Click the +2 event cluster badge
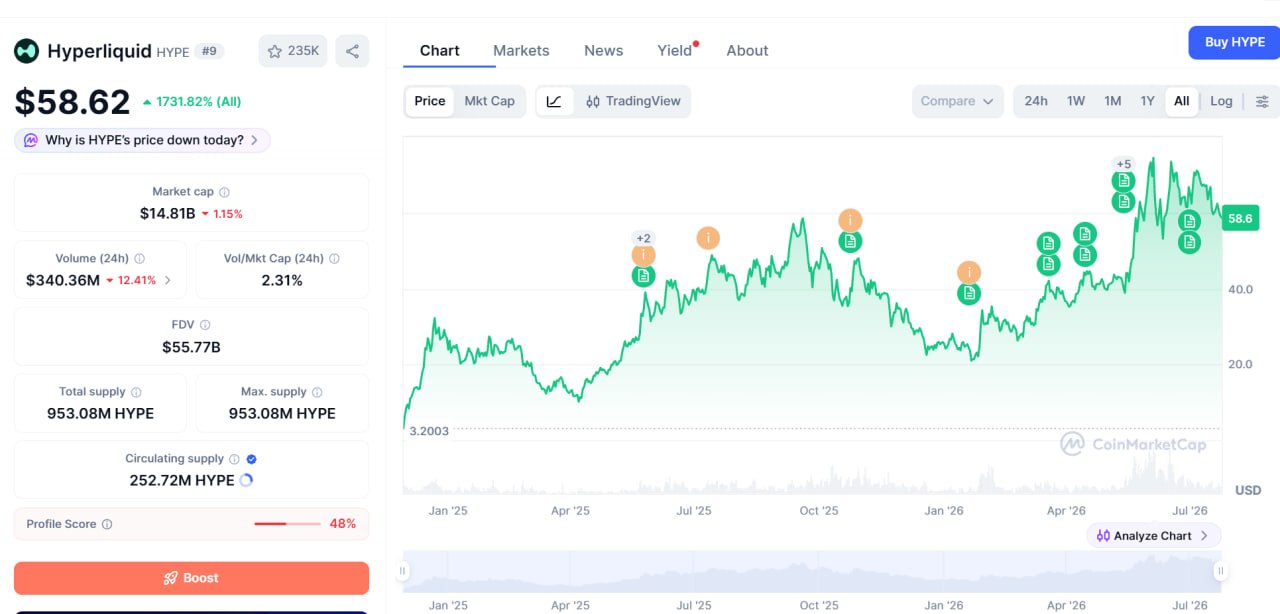The image size is (1280, 614). click(643, 238)
